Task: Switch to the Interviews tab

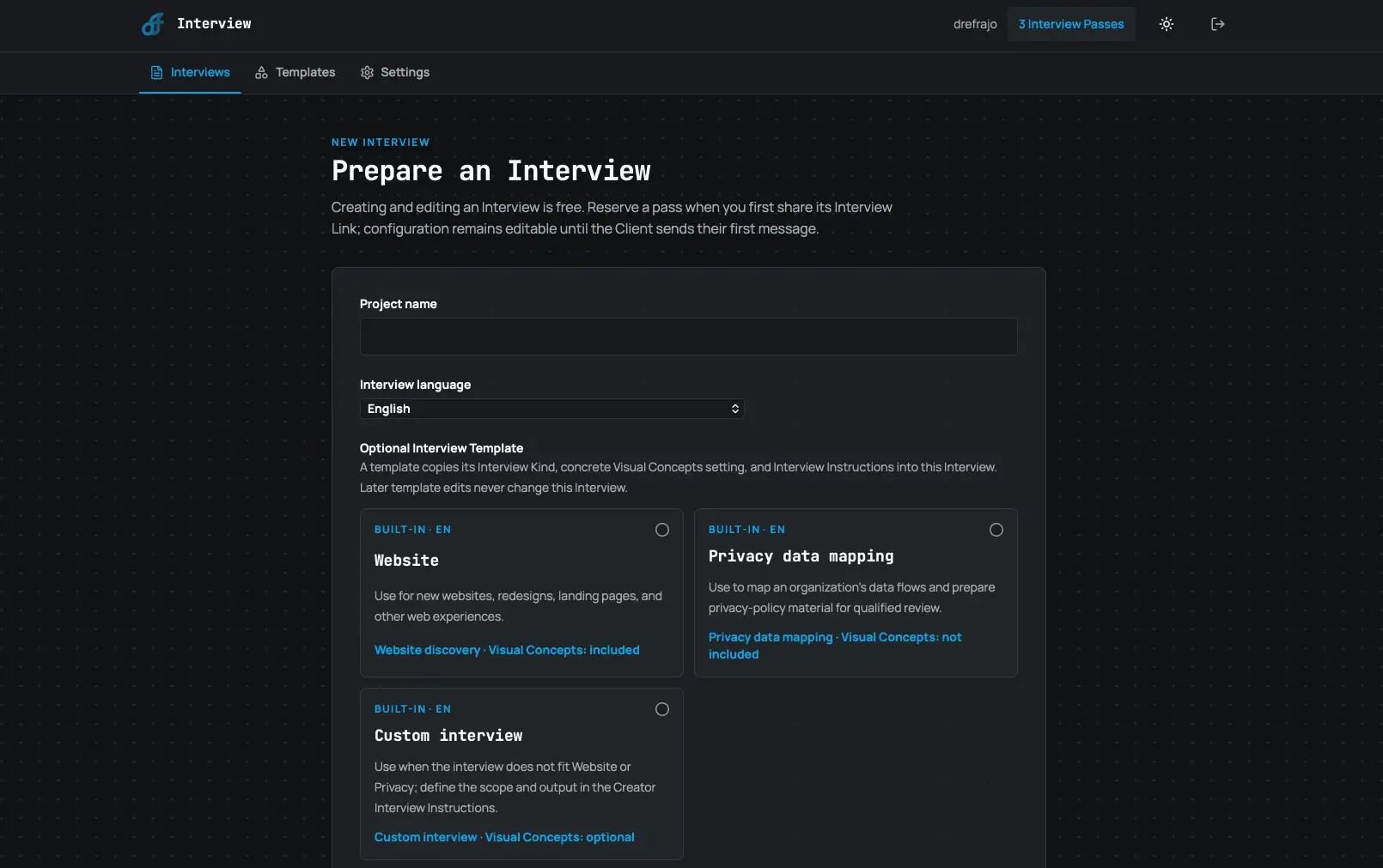Action: click(x=190, y=73)
